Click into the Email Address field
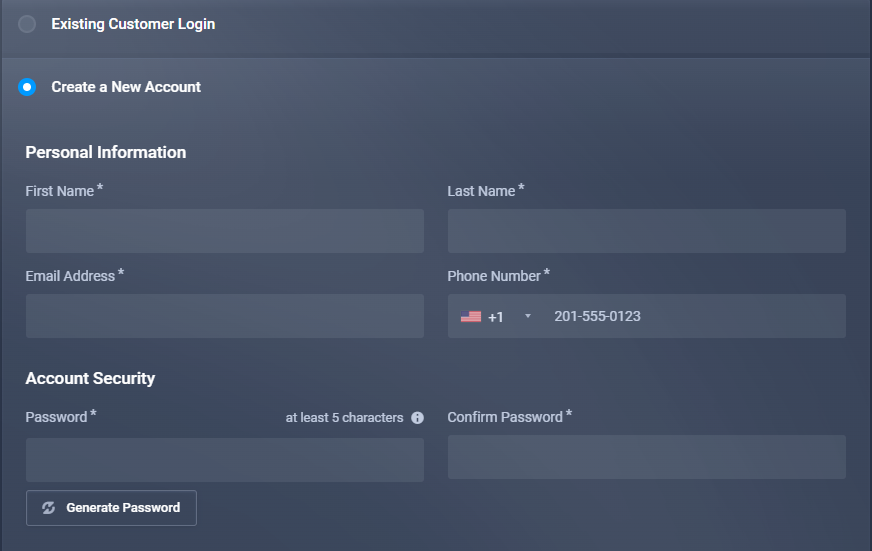The width and height of the screenshot is (872, 551). click(224, 316)
